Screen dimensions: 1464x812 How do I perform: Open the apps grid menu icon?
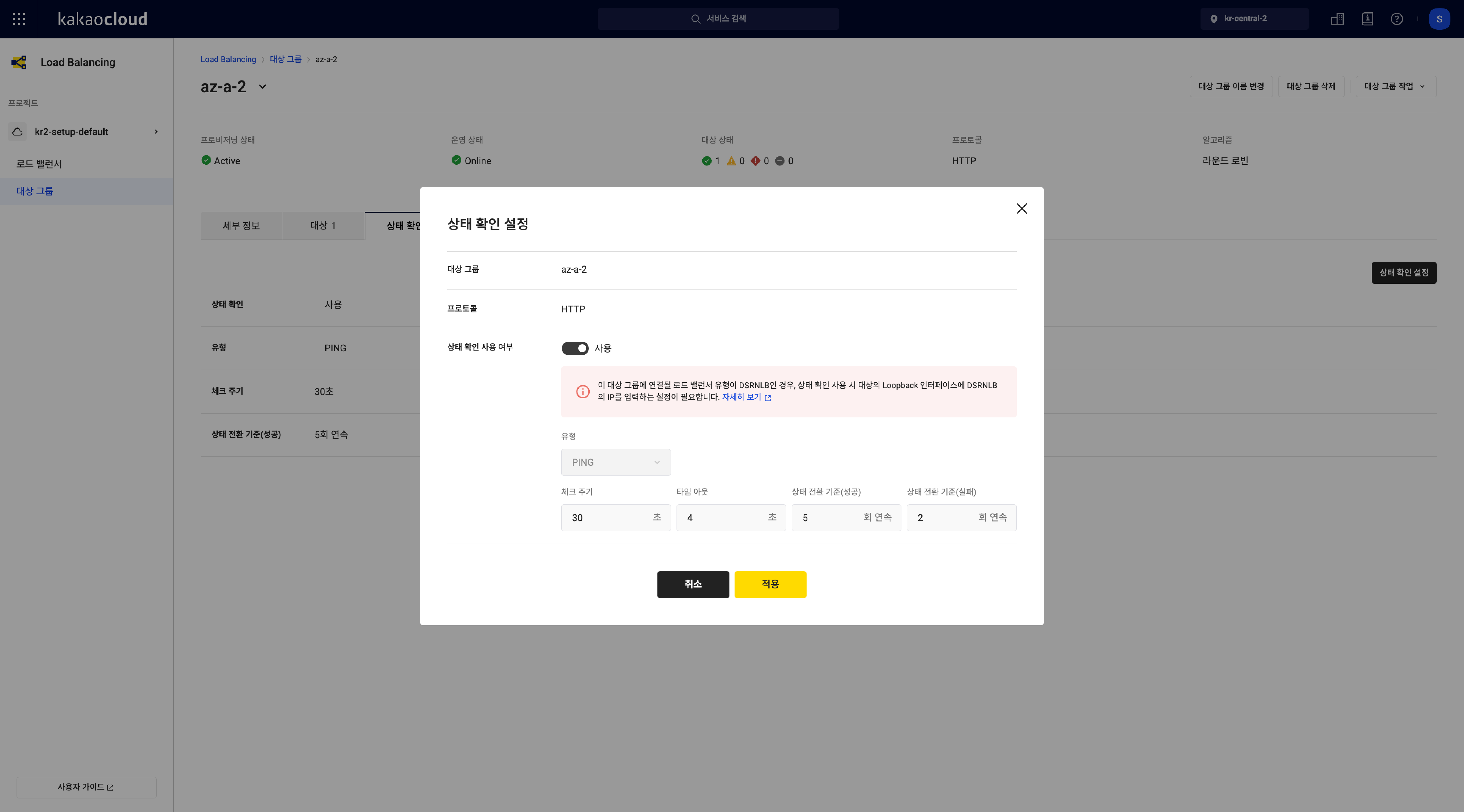click(x=19, y=19)
